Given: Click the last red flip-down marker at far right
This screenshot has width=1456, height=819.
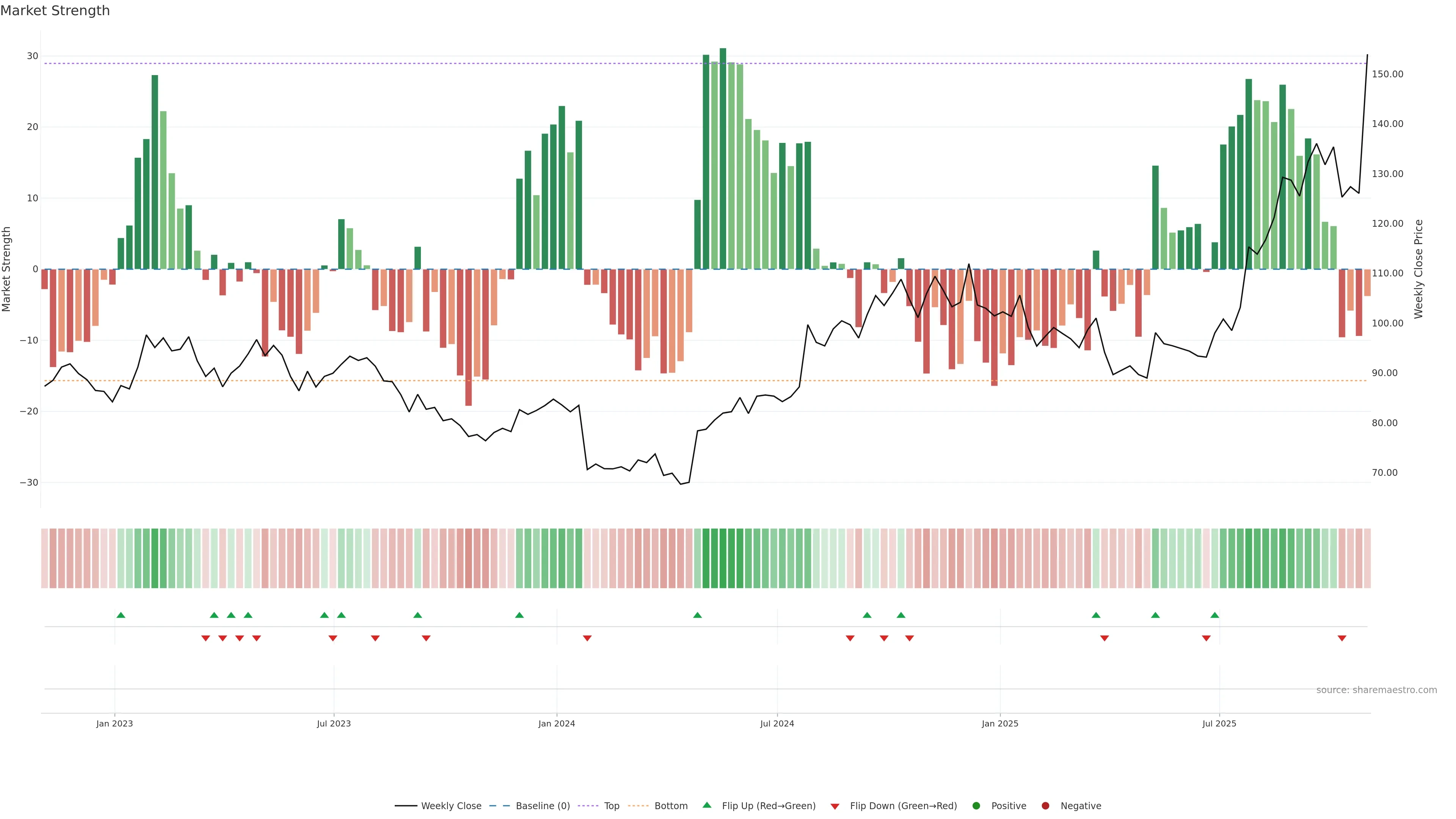Looking at the screenshot, I should click(x=1342, y=638).
